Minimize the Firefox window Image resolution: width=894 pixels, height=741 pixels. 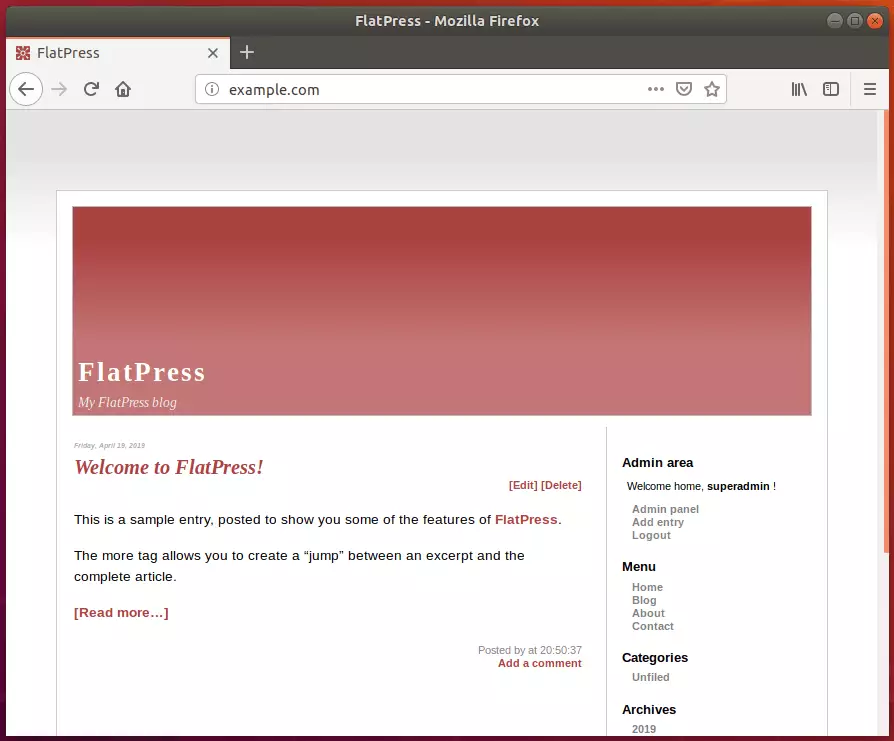(835, 21)
